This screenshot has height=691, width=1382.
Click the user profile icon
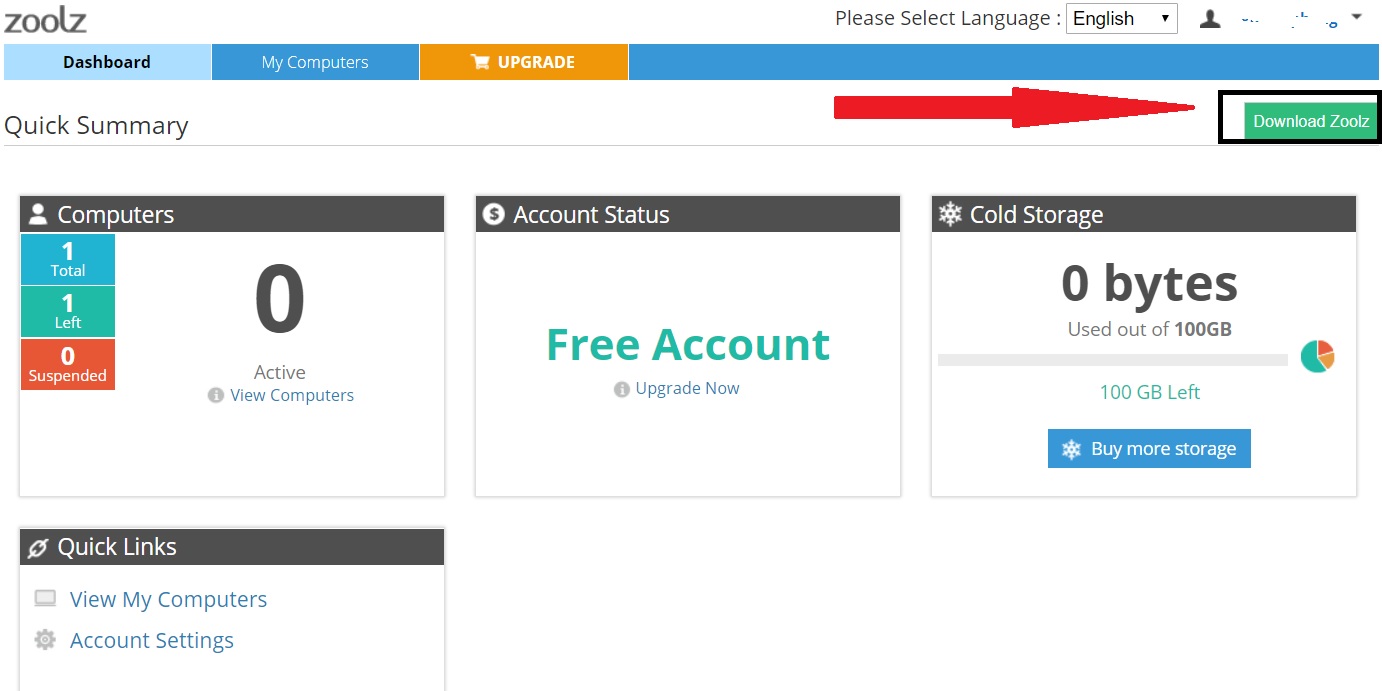click(1210, 18)
